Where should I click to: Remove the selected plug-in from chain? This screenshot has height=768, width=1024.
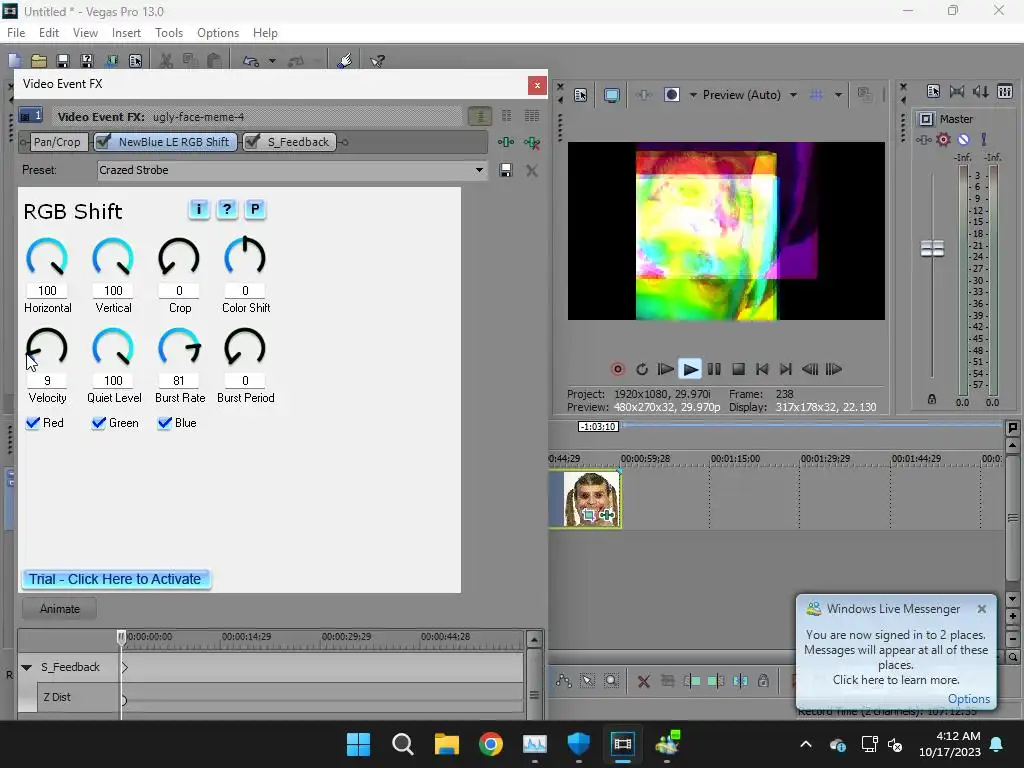pos(532,142)
